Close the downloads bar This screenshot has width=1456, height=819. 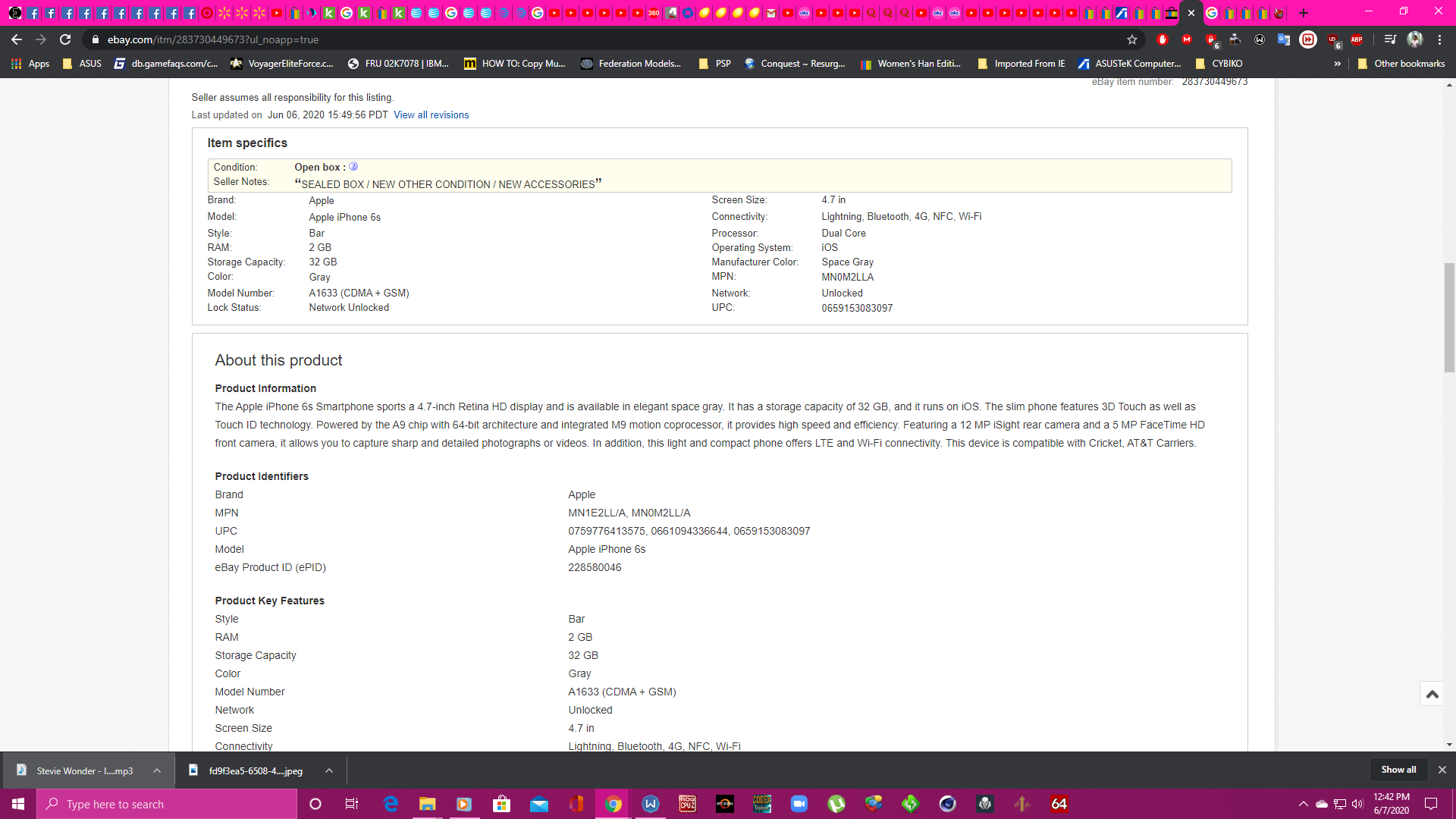(1442, 770)
